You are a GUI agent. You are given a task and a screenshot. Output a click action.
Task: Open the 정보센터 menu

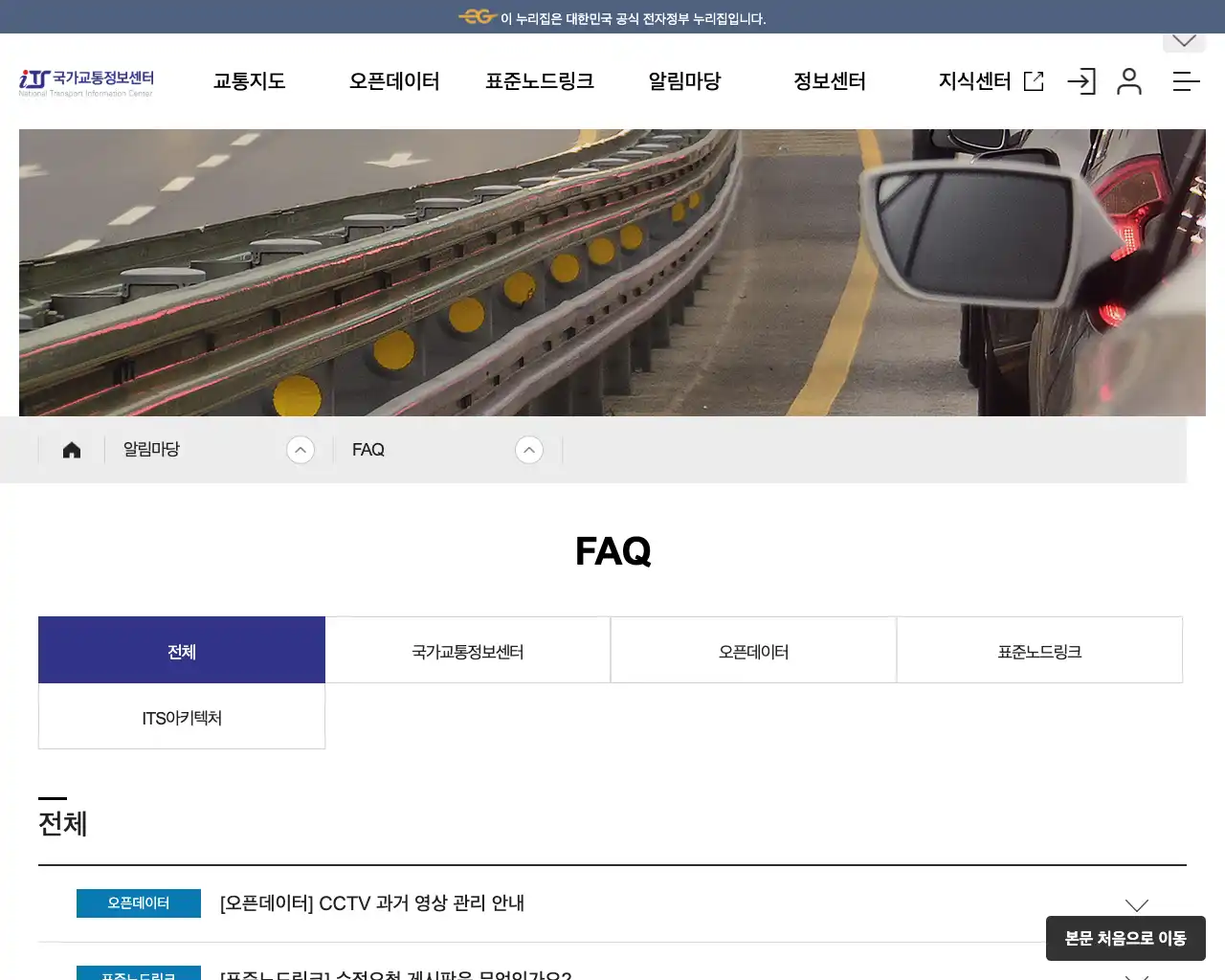pyautogui.click(x=829, y=81)
